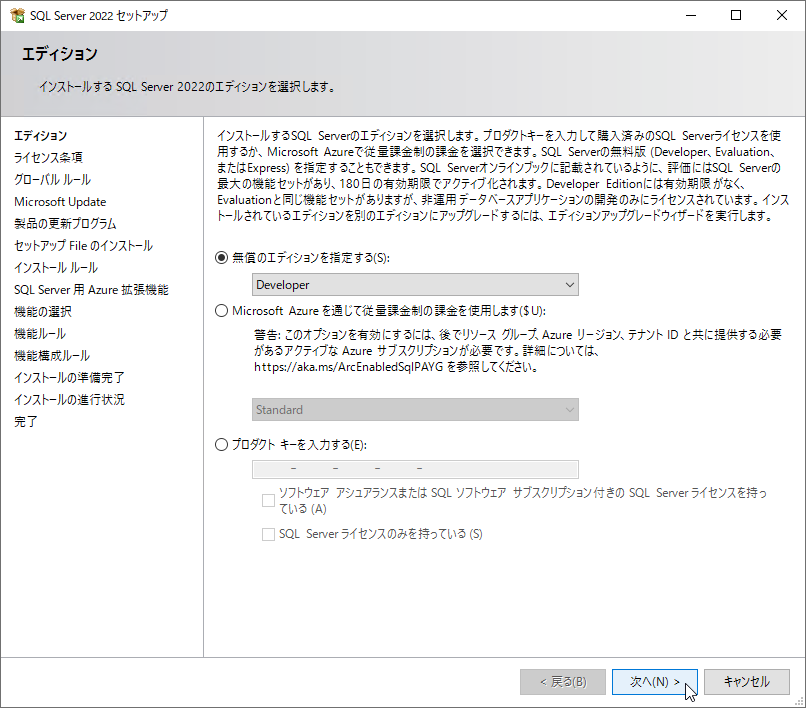806x708 pixels.
Task: Check the SQL Server license only checkbox
Action: pyautogui.click(x=268, y=534)
